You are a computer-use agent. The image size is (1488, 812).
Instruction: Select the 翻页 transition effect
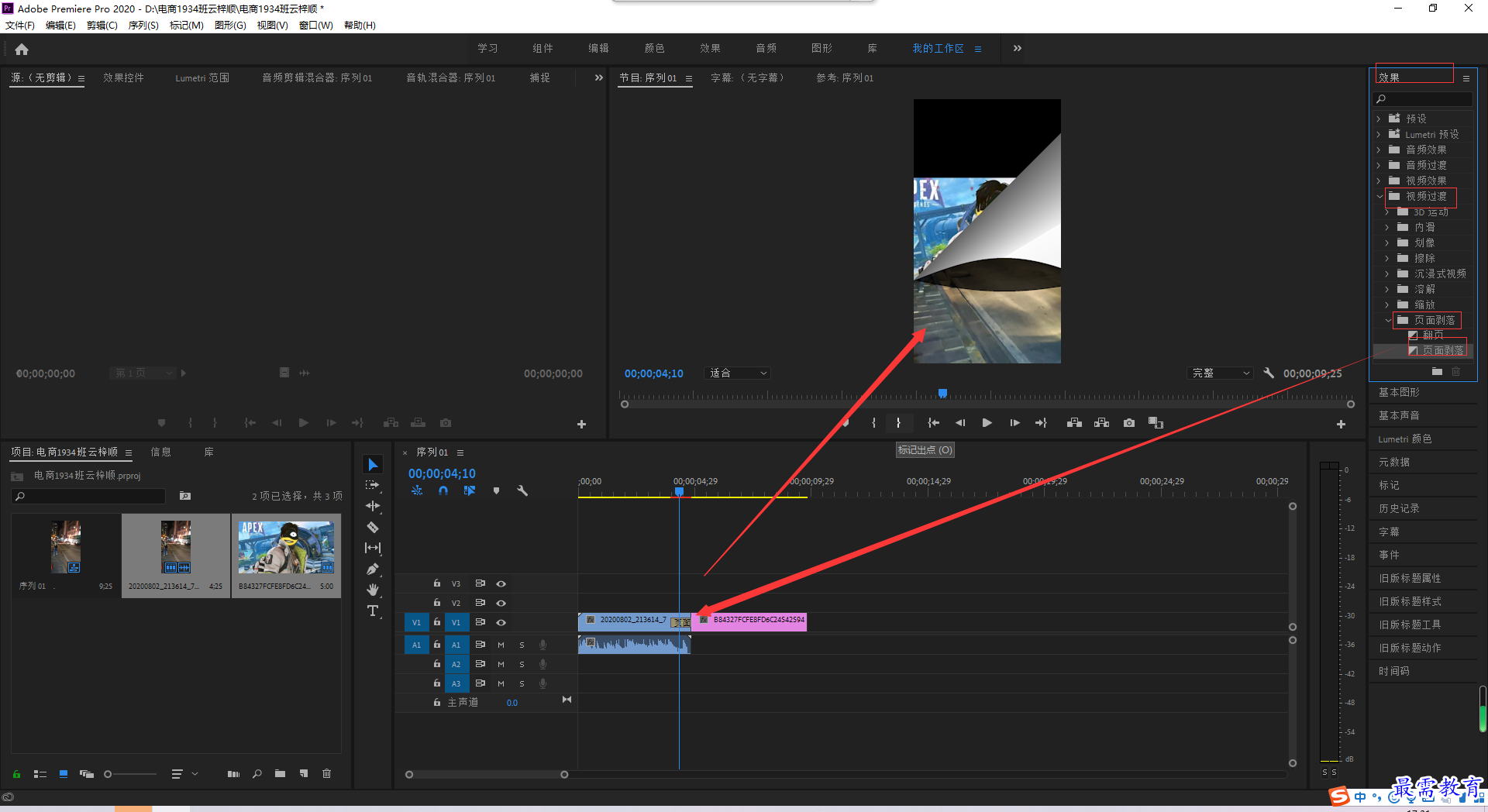click(x=1433, y=335)
